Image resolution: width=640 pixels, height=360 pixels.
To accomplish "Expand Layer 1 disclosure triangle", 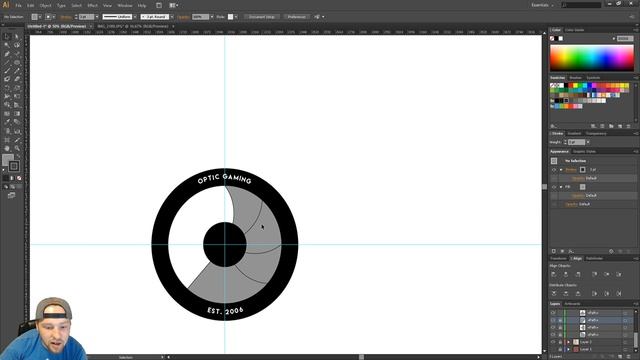I will coord(569,349).
